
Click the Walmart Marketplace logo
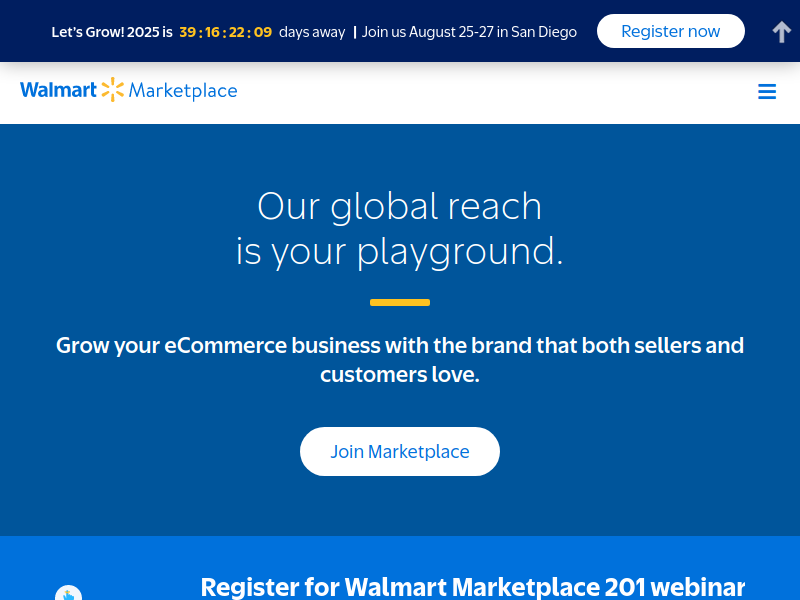pyautogui.click(x=129, y=90)
